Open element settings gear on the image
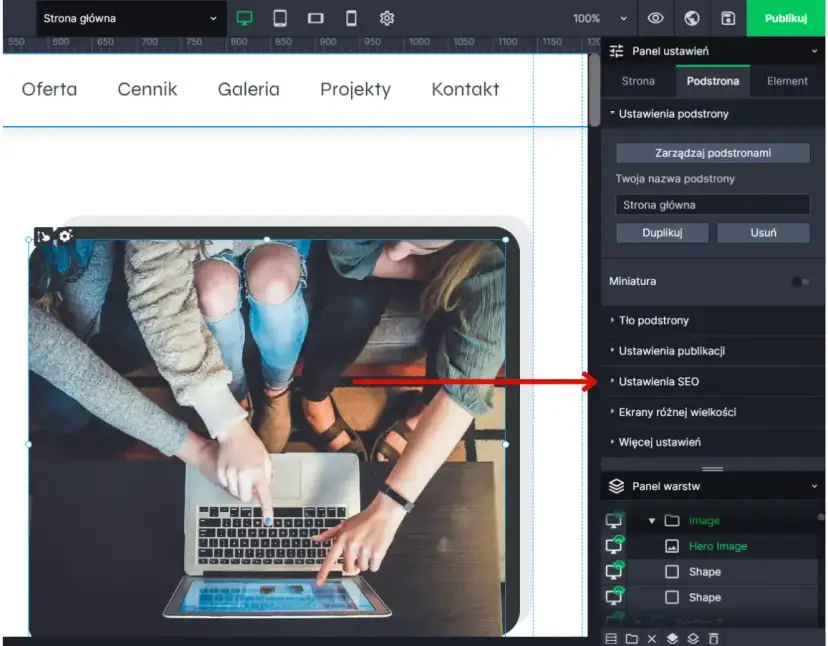828x646 pixels. click(x=65, y=236)
